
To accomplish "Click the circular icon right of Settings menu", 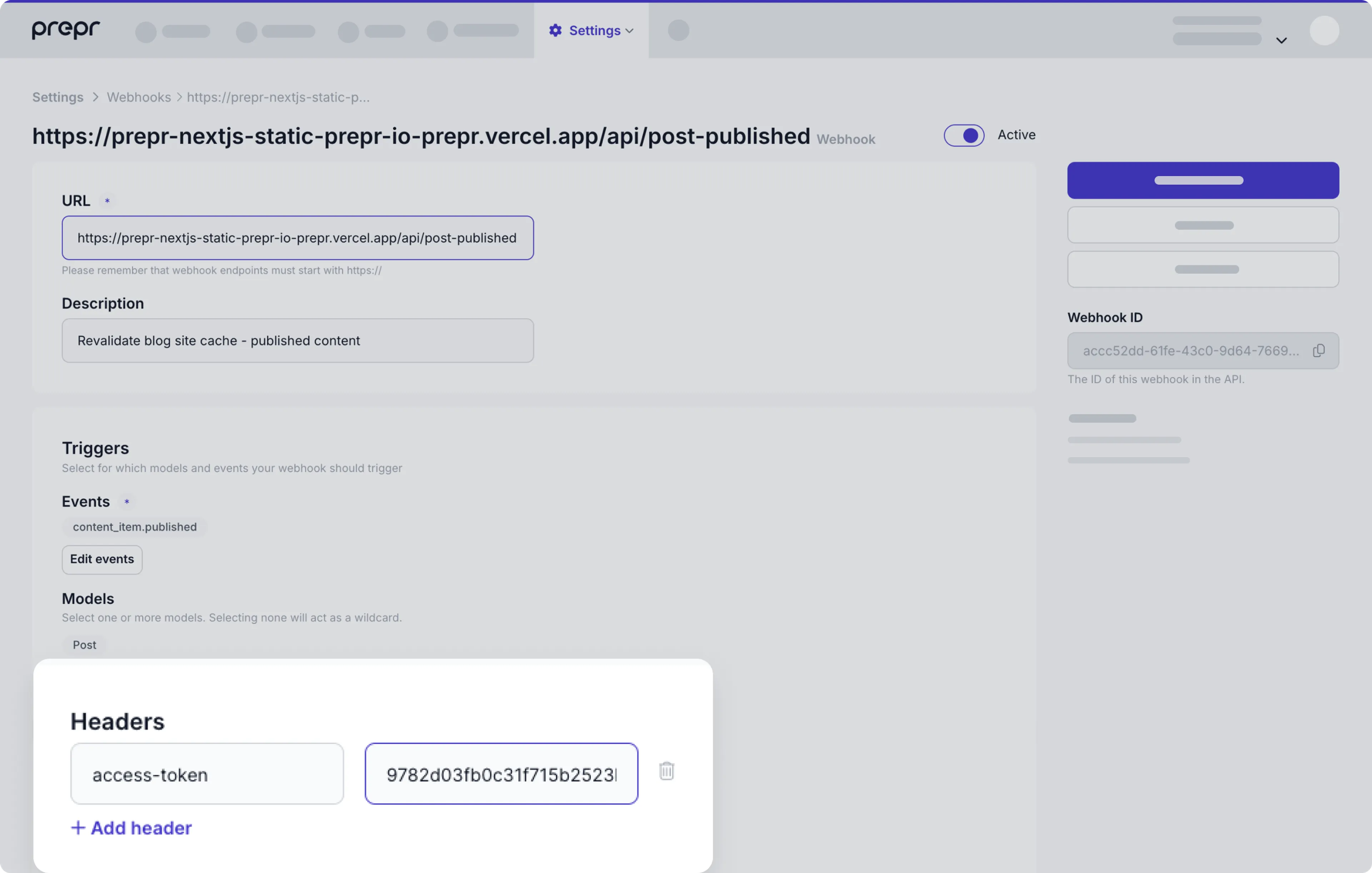I will (678, 30).
